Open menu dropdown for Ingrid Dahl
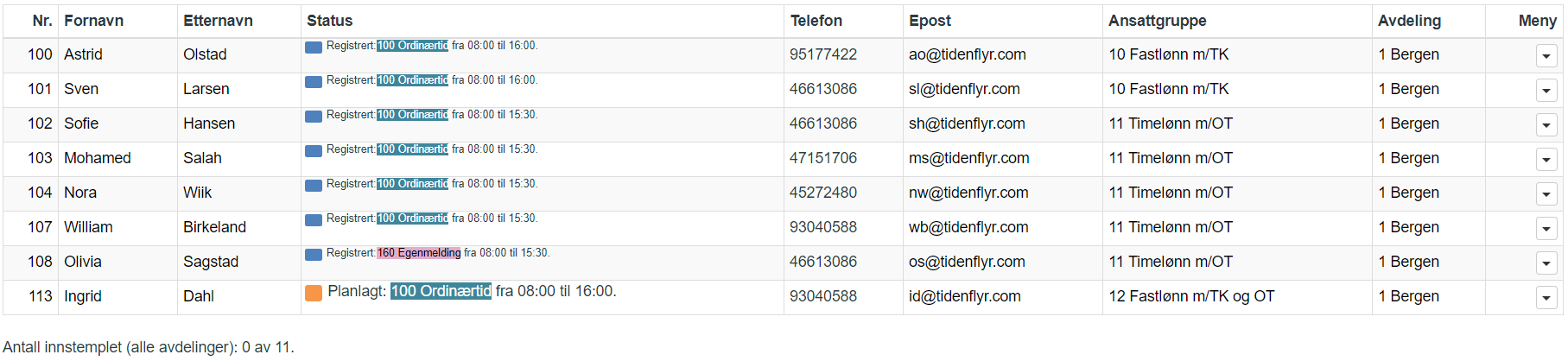Screen dimensions: 1568x361 click(x=1546, y=298)
